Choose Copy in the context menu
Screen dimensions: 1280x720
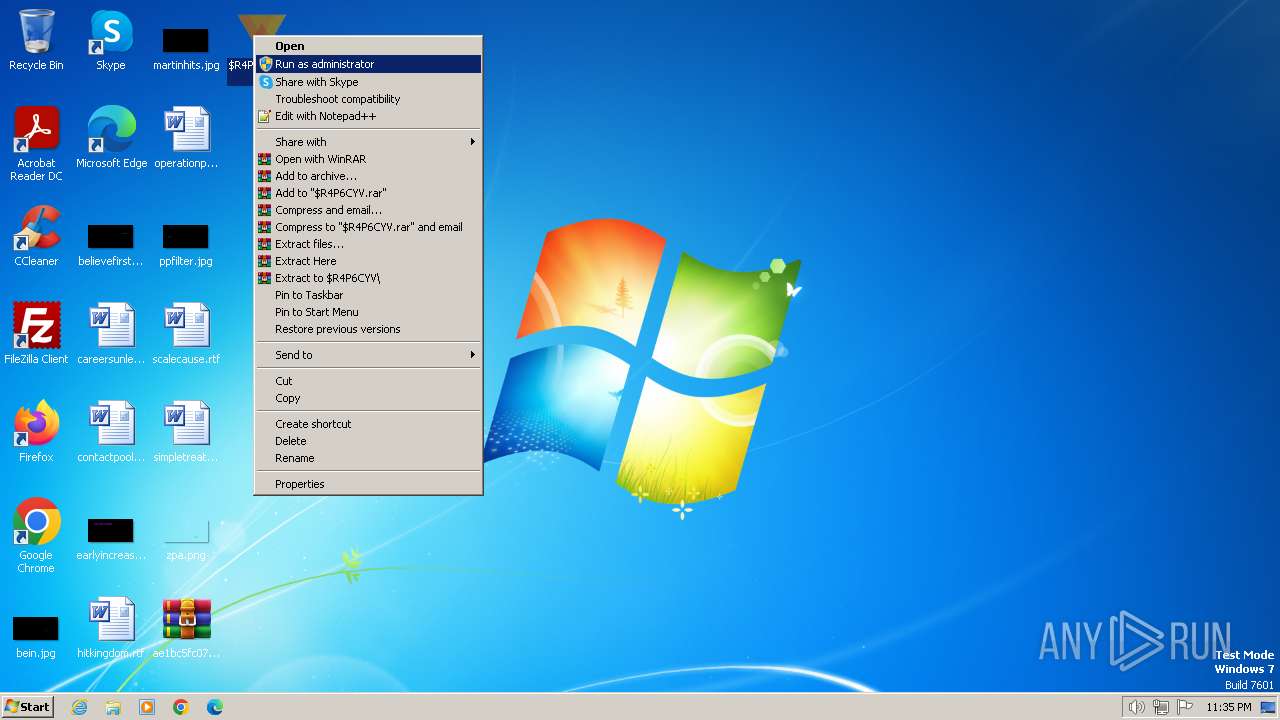(x=368, y=398)
